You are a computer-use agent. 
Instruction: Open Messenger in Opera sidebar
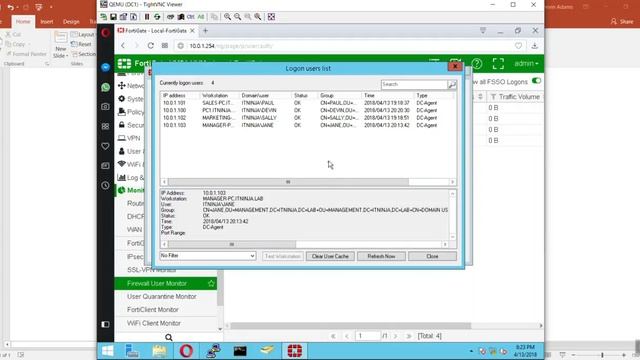pos(105,67)
